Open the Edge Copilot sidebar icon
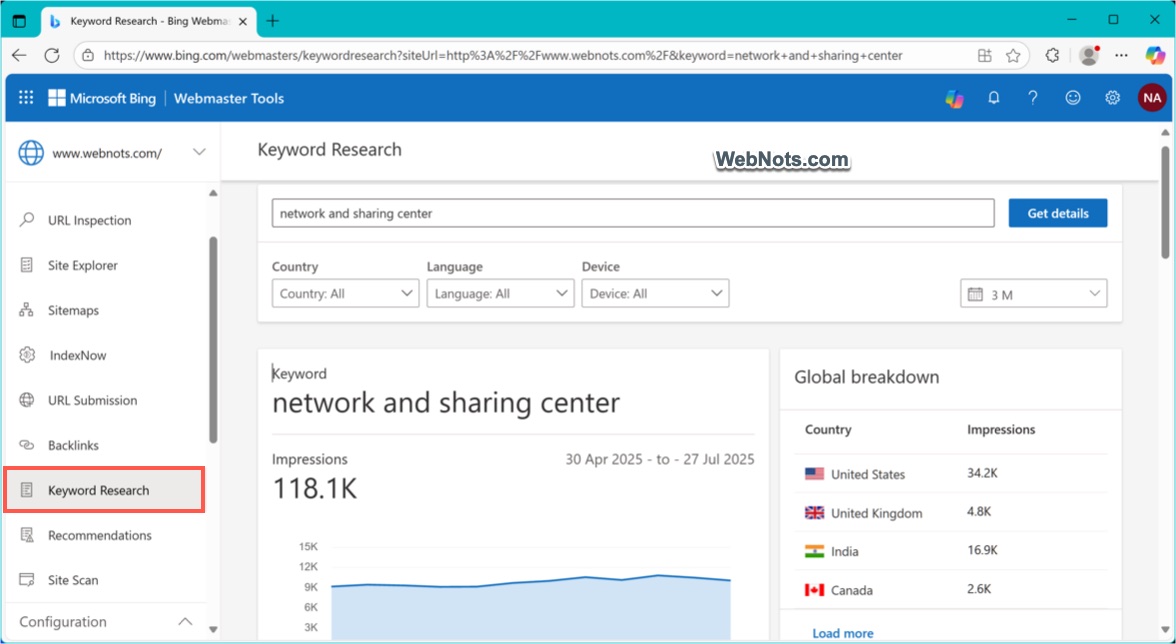This screenshot has width=1176, height=644. coord(1155,55)
